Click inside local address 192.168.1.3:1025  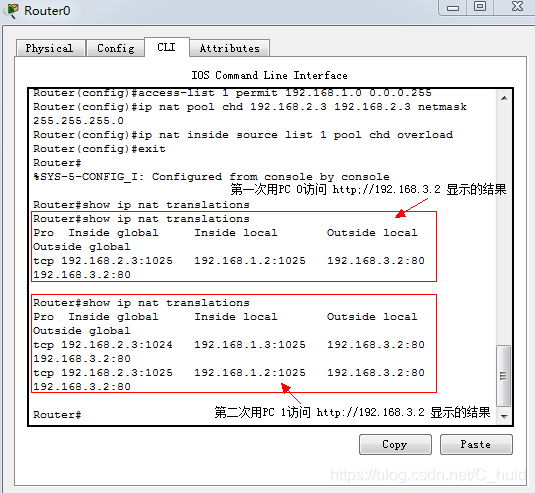click(x=250, y=345)
